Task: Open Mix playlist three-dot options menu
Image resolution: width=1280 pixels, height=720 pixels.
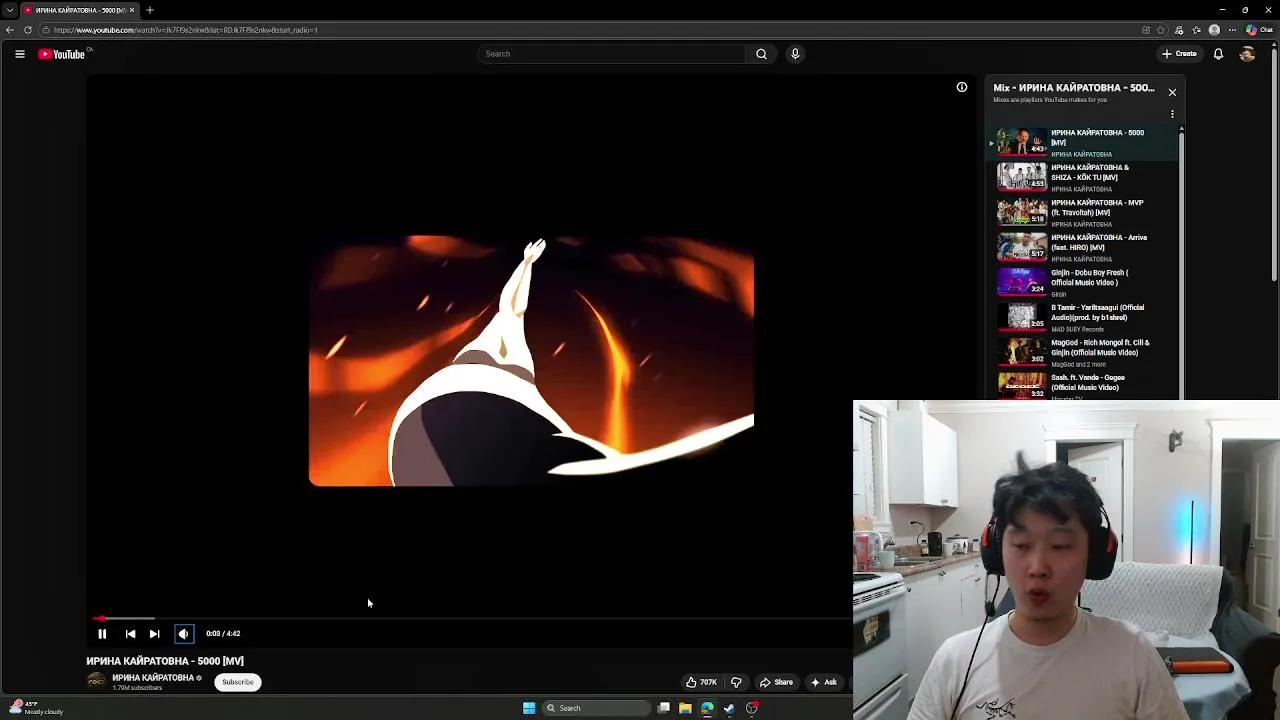Action: tap(1172, 114)
